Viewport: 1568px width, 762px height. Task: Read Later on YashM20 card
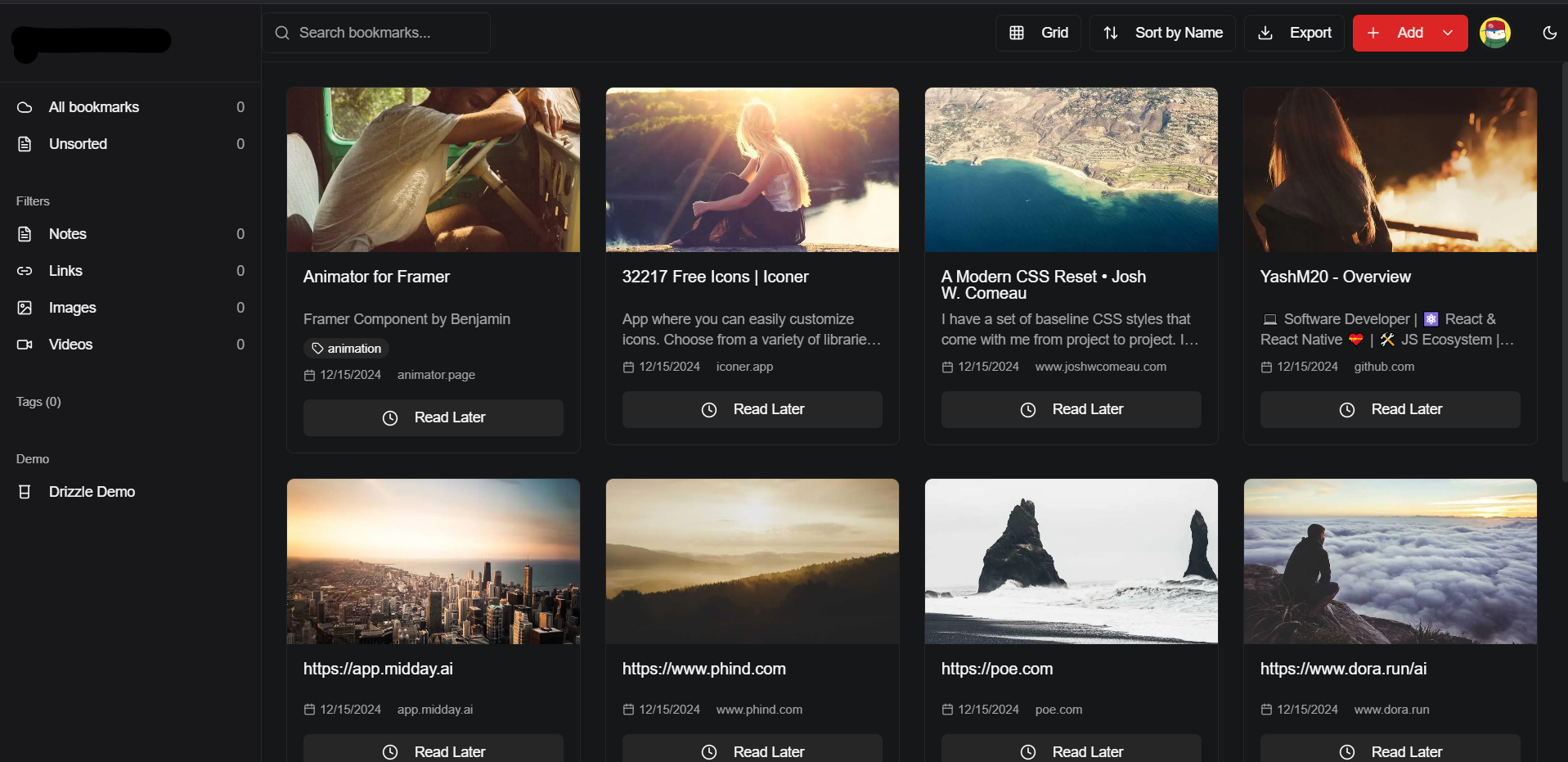click(1391, 409)
